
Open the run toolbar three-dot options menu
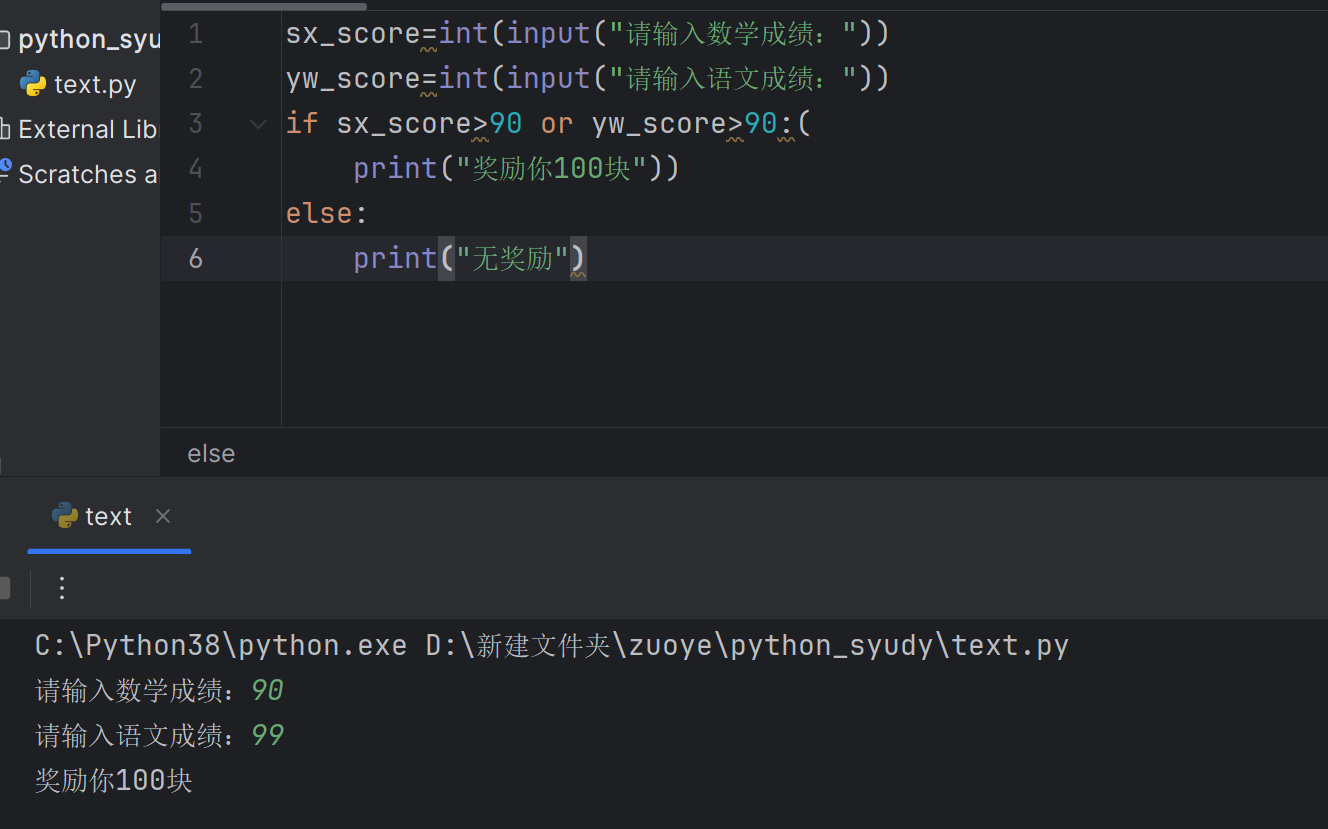(x=62, y=588)
